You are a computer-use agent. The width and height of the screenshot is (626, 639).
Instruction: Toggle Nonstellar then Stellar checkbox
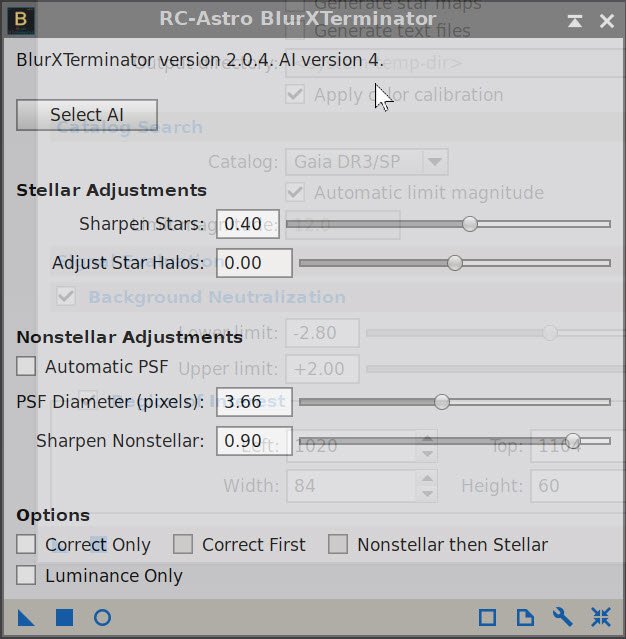[338, 544]
